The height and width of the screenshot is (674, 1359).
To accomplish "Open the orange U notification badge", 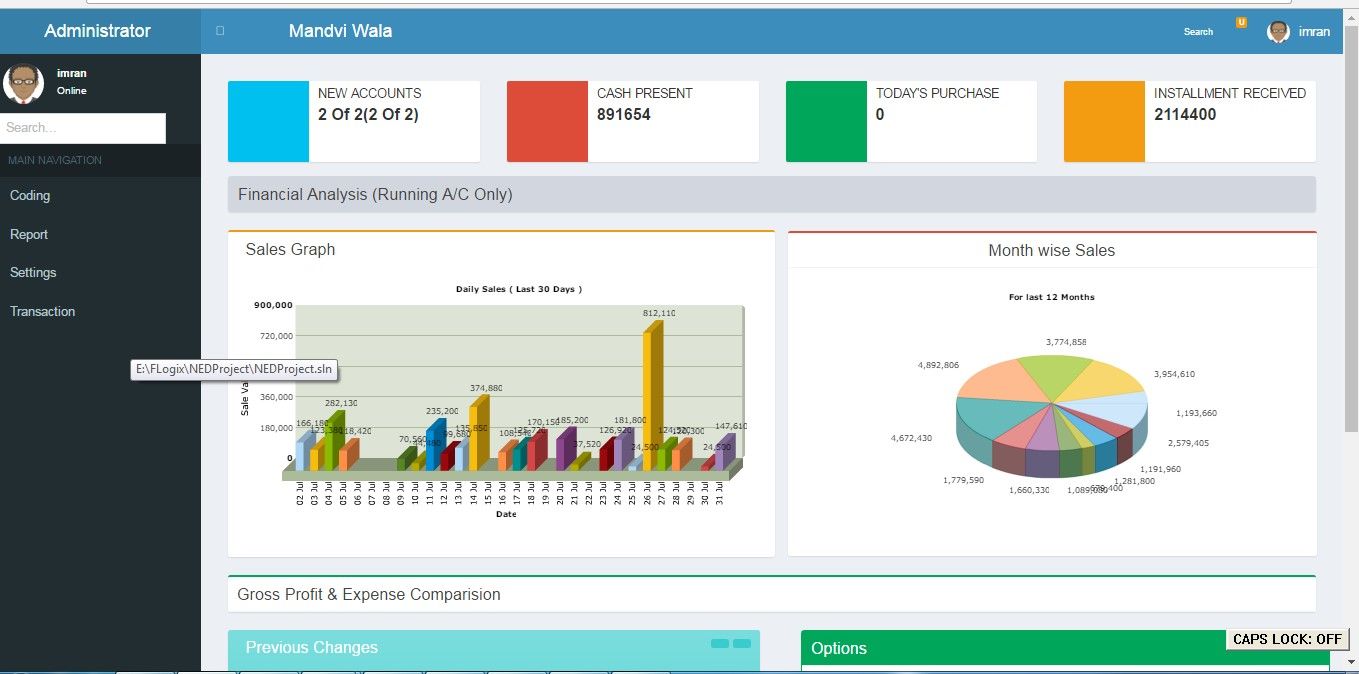I will (1241, 23).
